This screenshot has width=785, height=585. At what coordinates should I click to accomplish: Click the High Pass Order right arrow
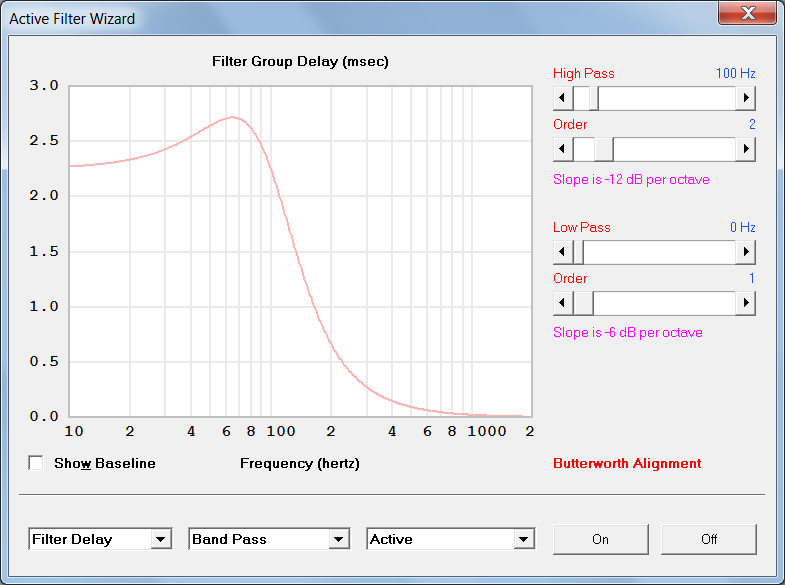click(x=745, y=149)
